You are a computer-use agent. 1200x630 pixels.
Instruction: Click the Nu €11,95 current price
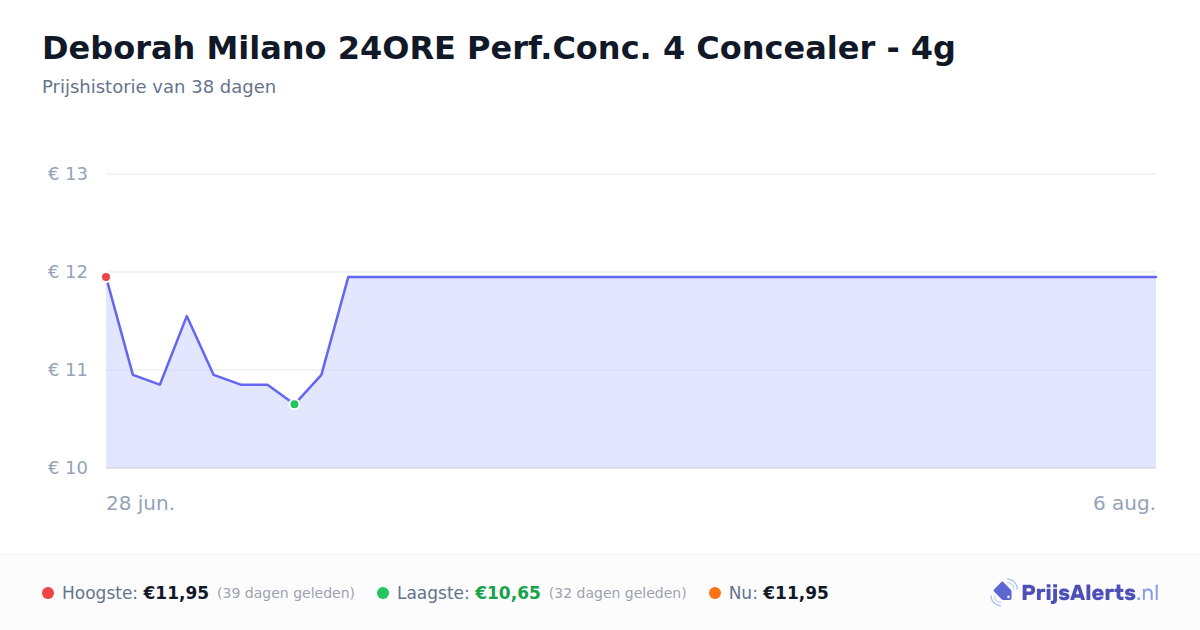pos(796,593)
